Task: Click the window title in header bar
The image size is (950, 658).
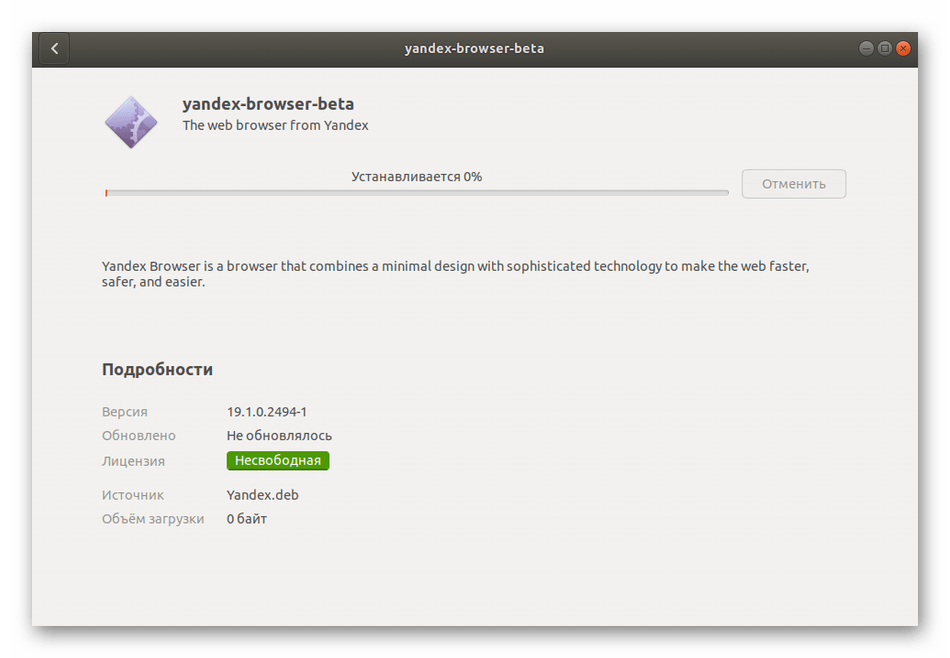Action: click(x=474, y=48)
